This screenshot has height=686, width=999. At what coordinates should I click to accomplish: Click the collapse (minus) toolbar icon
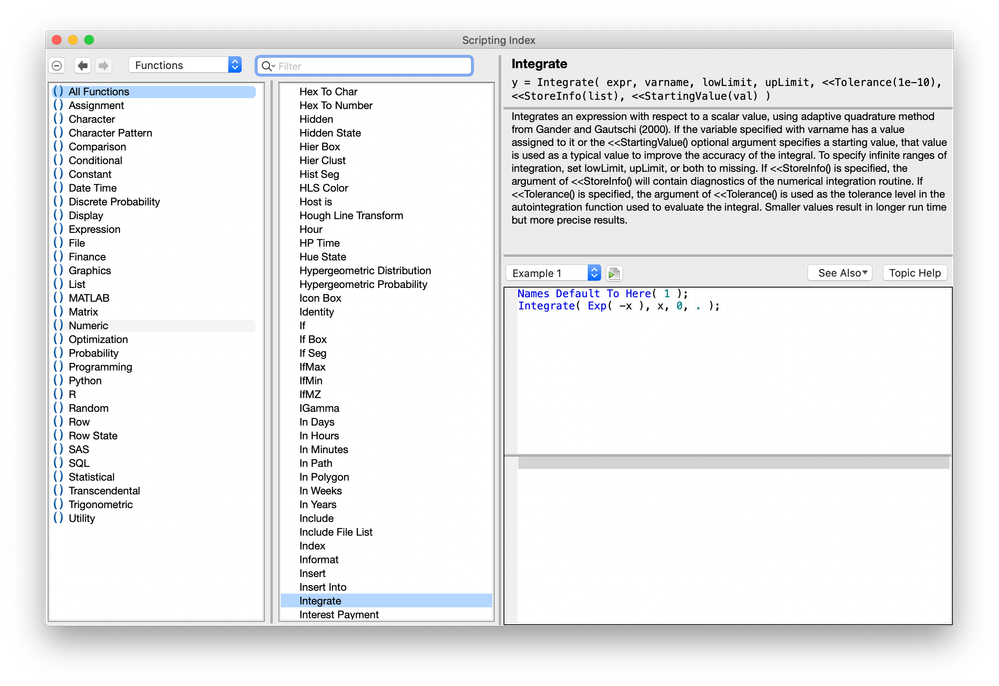pos(57,66)
